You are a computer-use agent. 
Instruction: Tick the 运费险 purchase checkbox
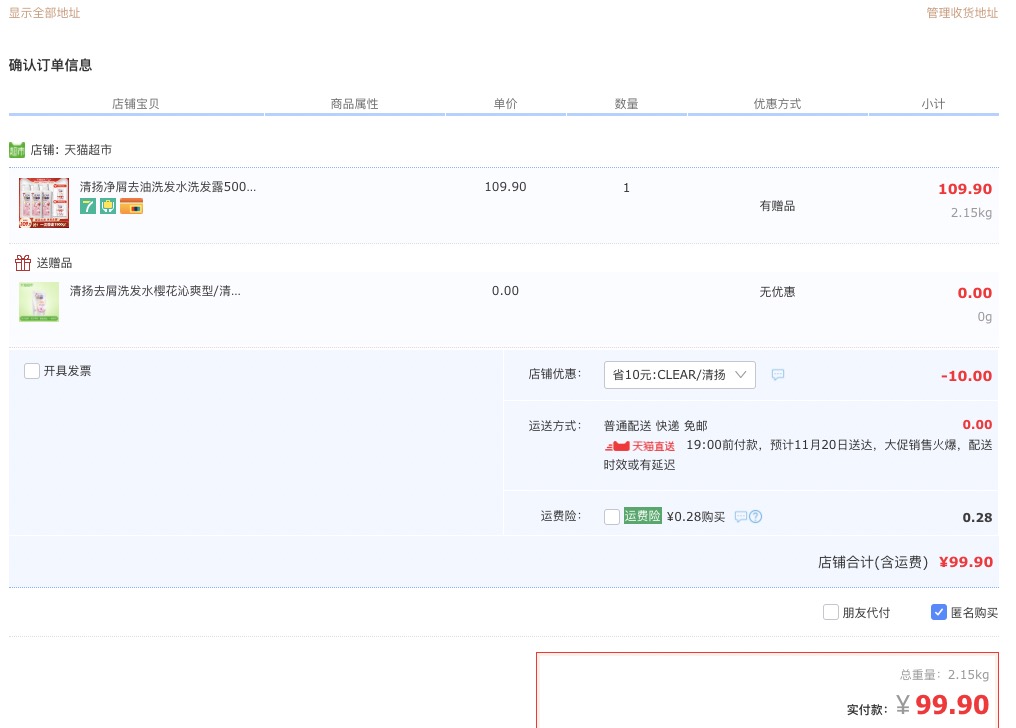pyautogui.click(x=612, y=517)
